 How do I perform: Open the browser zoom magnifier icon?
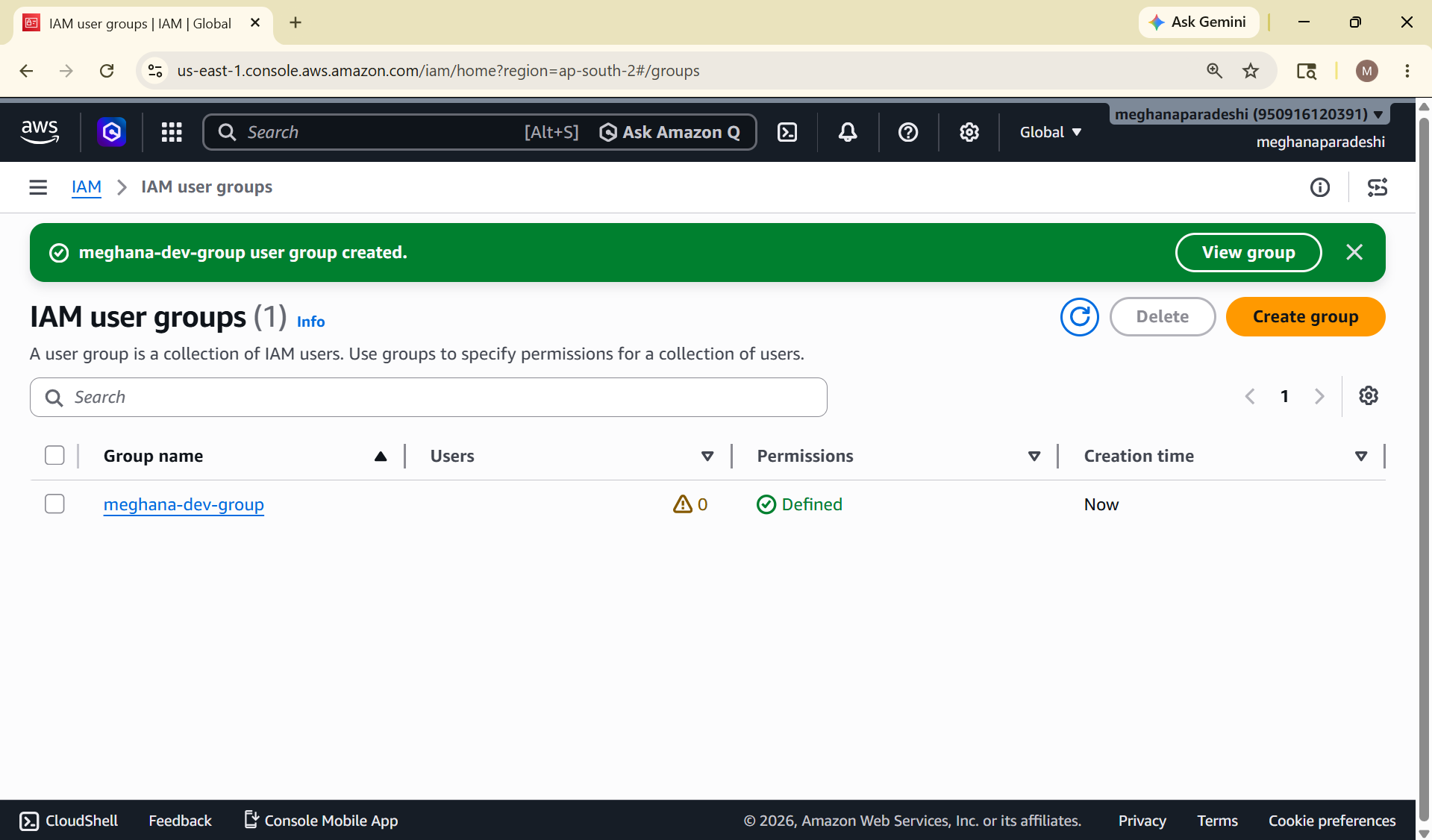(1215, 71)
